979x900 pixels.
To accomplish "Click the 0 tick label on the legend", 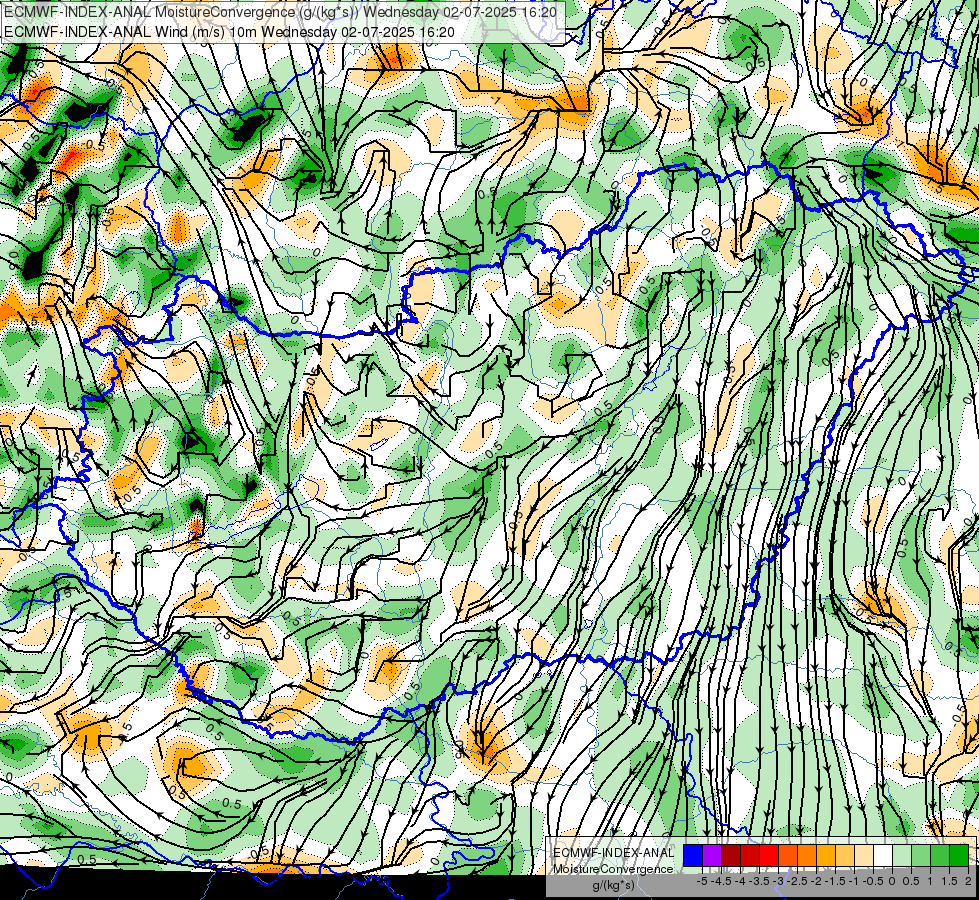I will click(892, 881).
